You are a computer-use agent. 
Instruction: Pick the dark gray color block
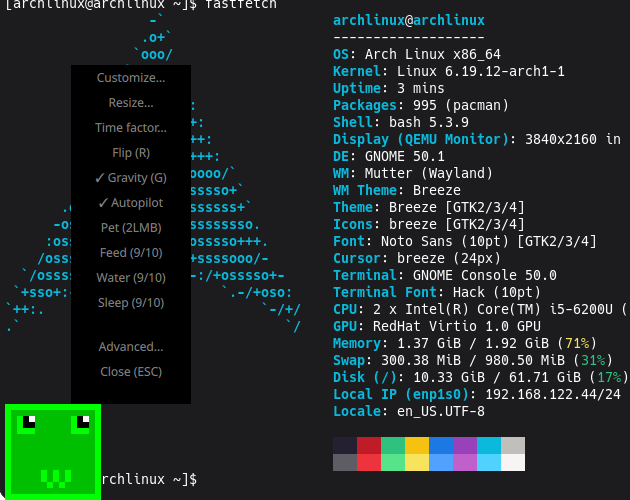pyautogui.click(x=345, y=462)
